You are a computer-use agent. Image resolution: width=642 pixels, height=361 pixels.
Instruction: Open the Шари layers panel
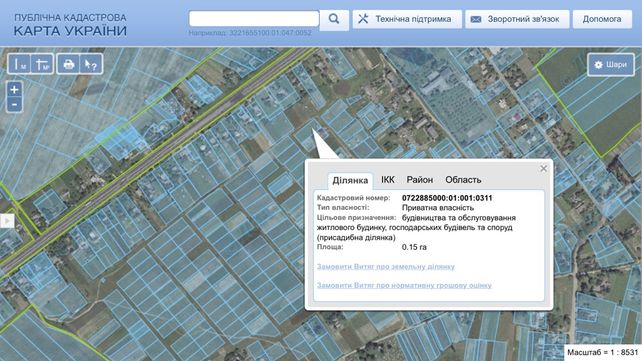tap(611, 65)
